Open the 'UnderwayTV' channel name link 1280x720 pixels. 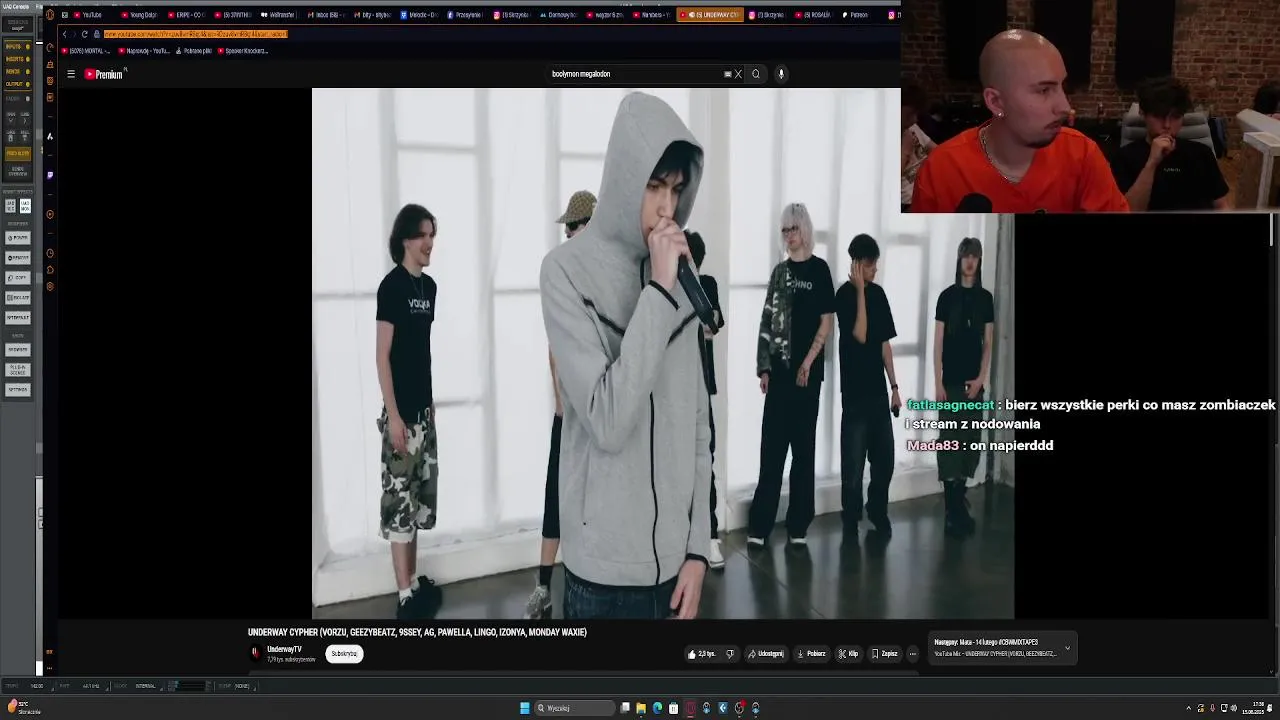(x=284, y=649)
